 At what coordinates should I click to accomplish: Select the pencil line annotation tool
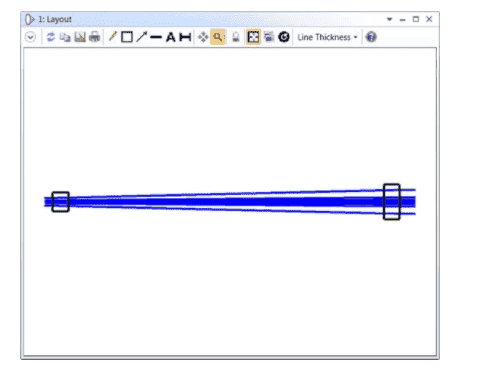tap(112, 37)
